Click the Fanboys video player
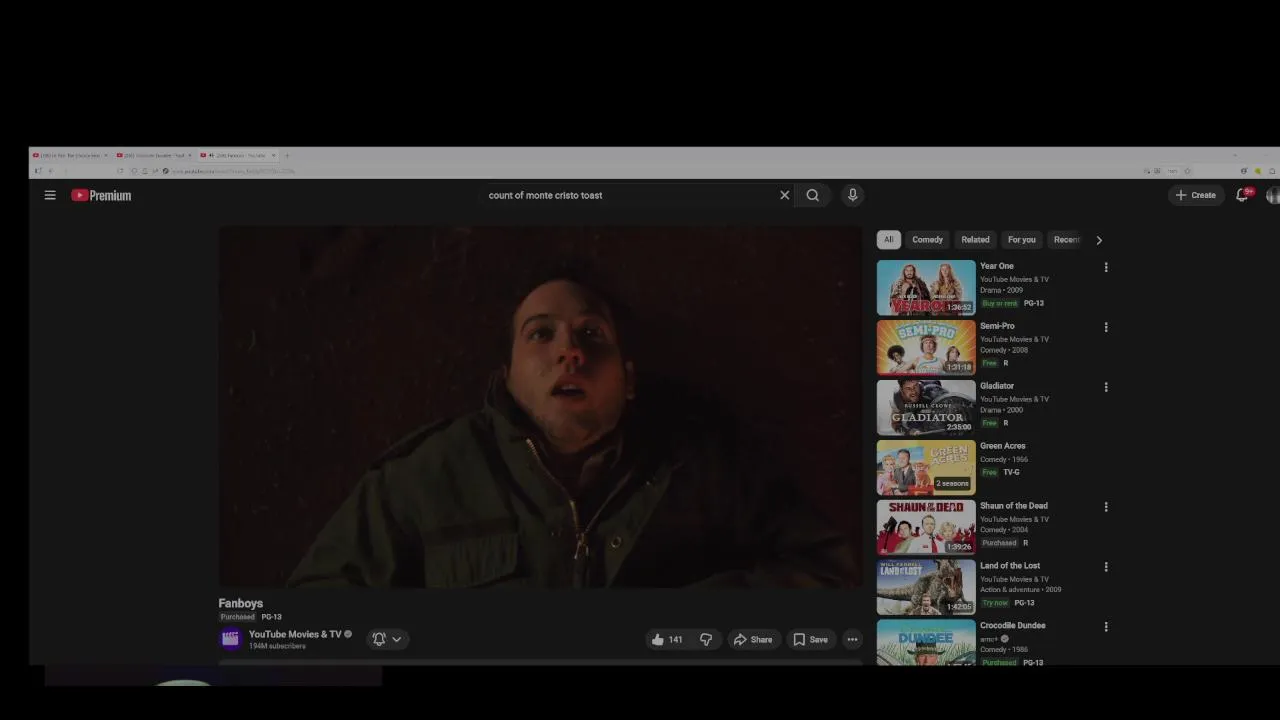The image size is (1280, 720). (540, 407)
